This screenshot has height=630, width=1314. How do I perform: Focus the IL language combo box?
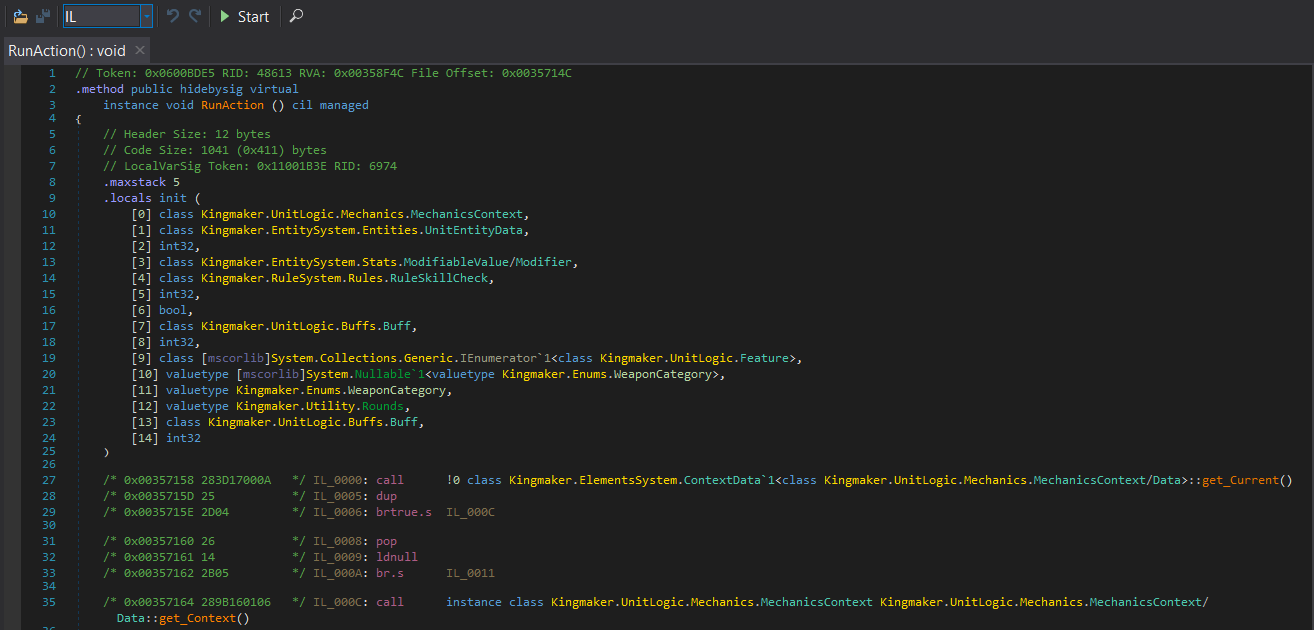100,16
